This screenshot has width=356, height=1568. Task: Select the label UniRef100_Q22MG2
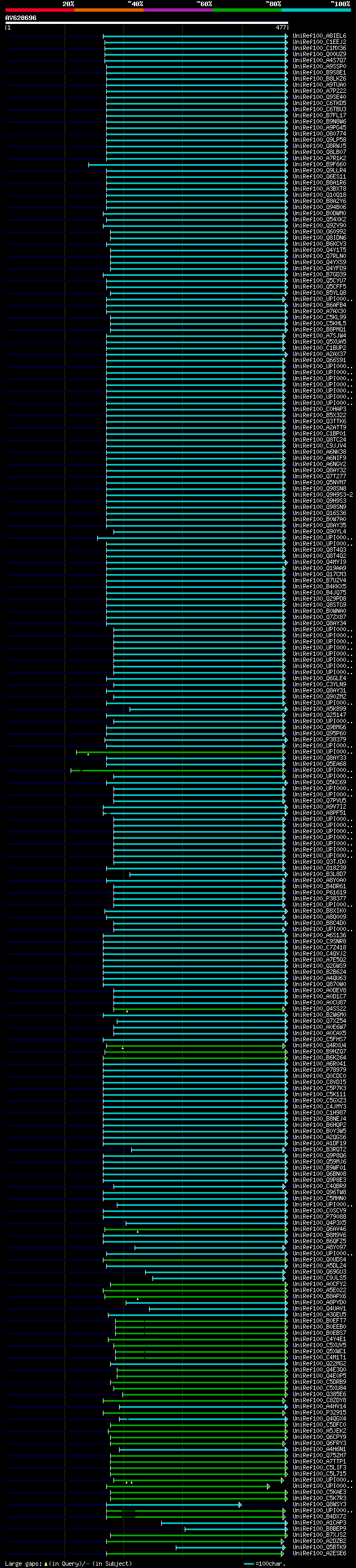(x=319, y=1363)
